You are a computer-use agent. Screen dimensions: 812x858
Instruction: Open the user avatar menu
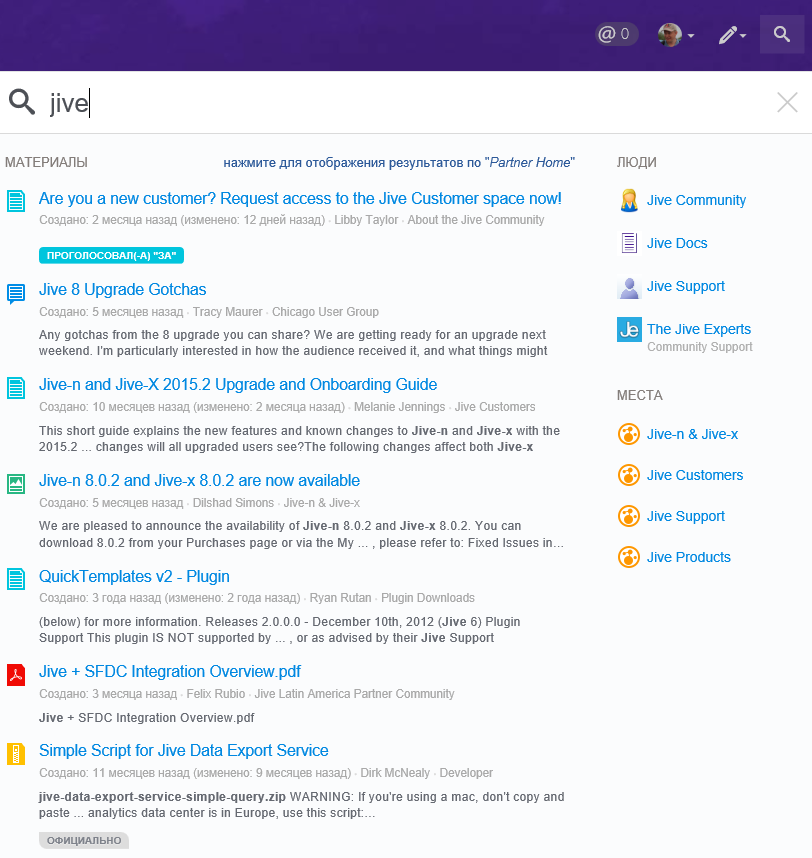pyautogui.click(x=676, y=35)
